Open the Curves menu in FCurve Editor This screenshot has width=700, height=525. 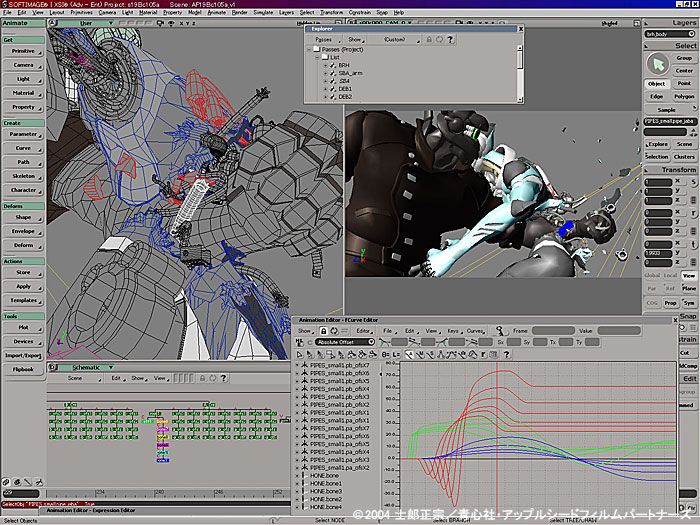point(475,330)
